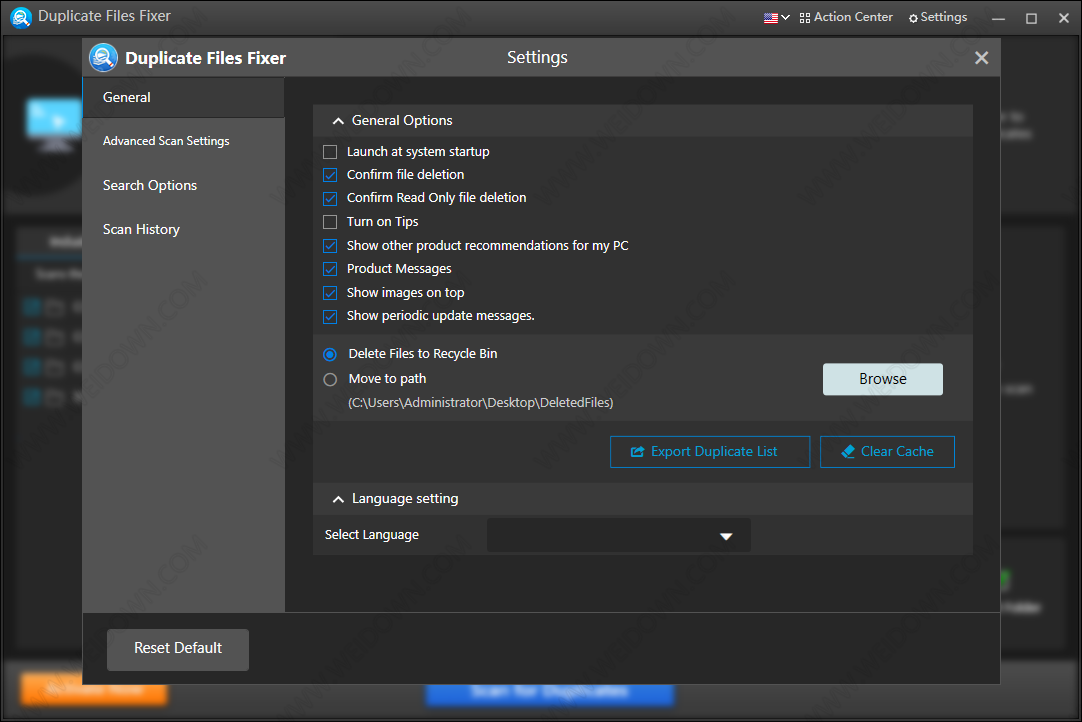Click the Duplicate Files Fixer title bar logo
The width and height of the screenshot is (1082, 722).
click(21, 17)
